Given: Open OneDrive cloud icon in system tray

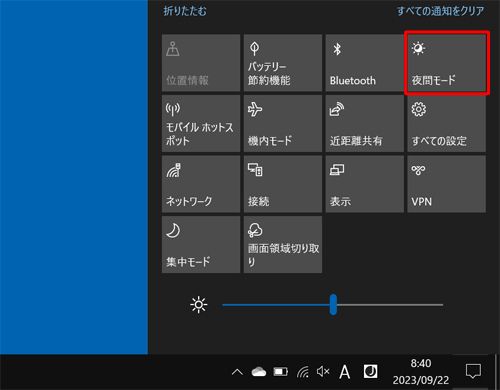Looking at the screenshot, I should click(259, 372).
